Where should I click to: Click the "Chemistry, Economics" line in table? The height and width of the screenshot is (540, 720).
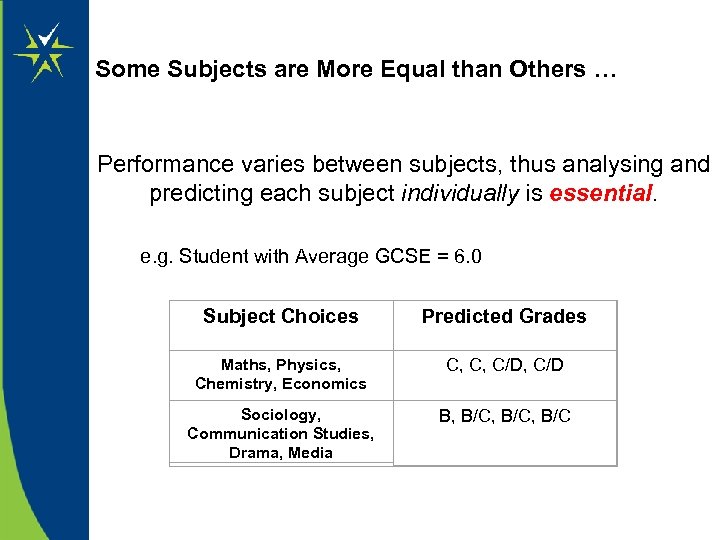point(280,384)
